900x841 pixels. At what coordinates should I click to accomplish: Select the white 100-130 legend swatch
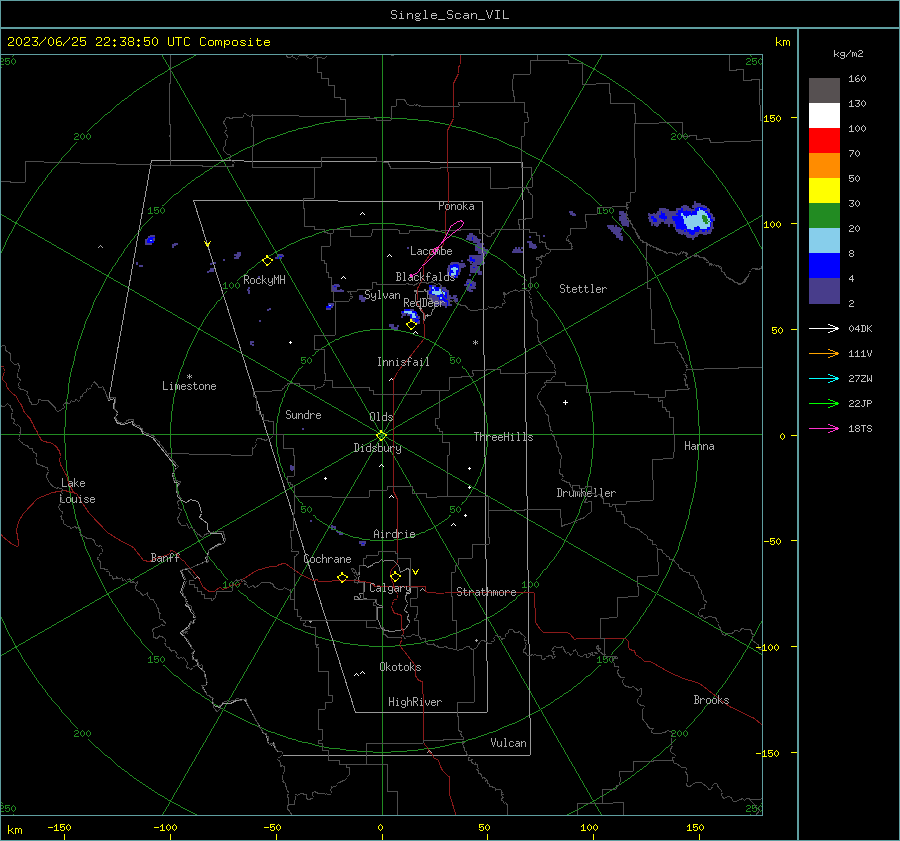tap(824, 116)
